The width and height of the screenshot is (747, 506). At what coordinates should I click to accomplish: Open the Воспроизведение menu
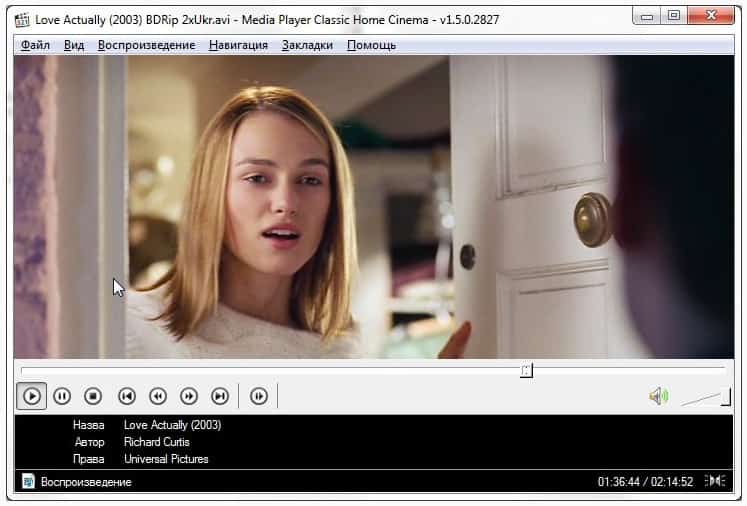pos(147,45)
